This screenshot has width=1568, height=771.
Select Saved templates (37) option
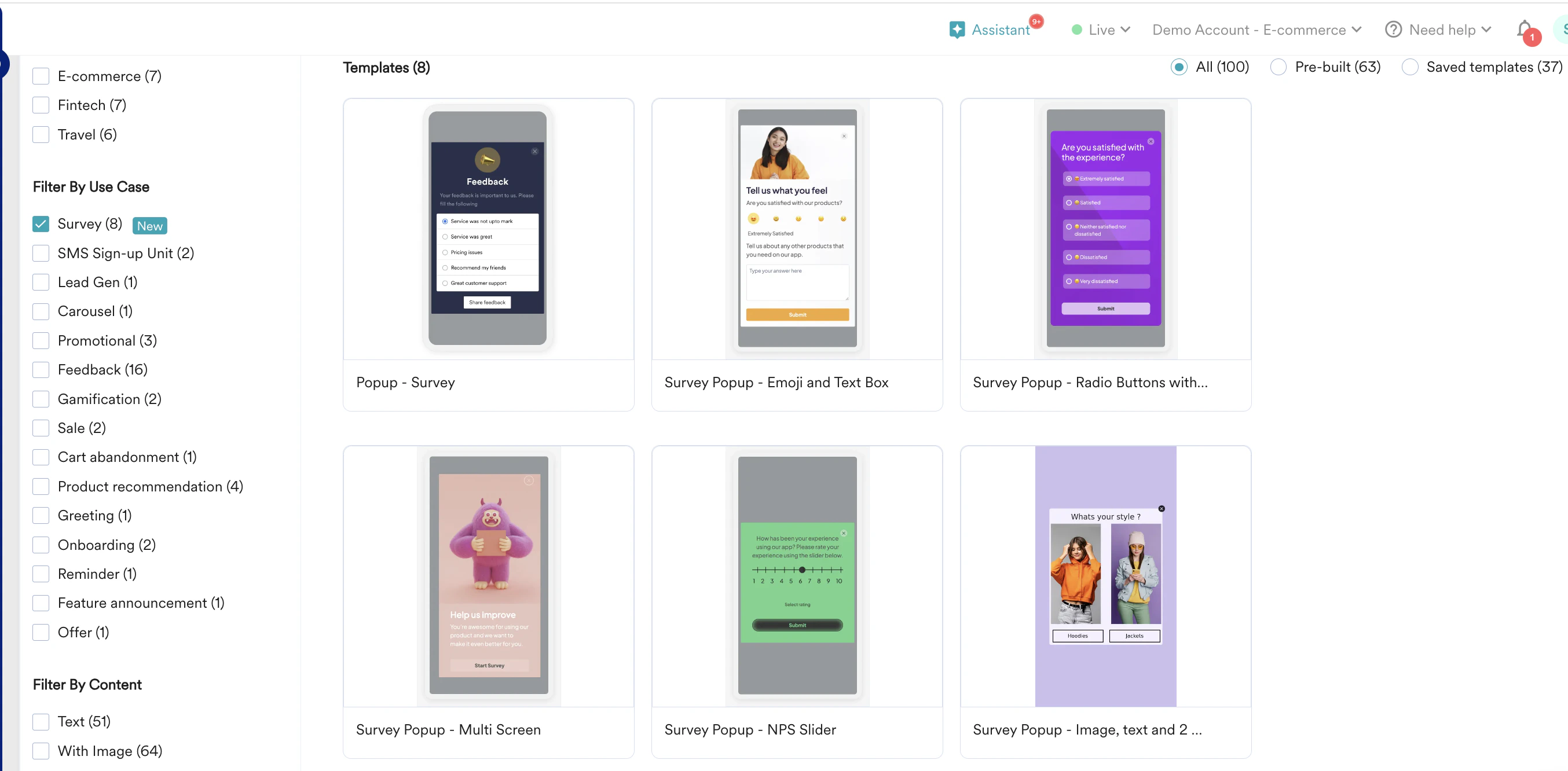(x=1410, y=67)
